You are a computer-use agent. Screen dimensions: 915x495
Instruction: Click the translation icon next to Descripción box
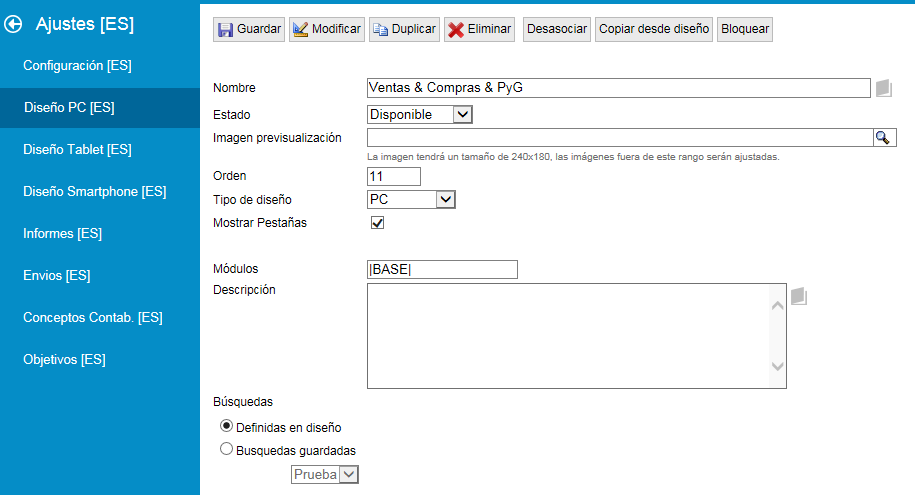798,296
